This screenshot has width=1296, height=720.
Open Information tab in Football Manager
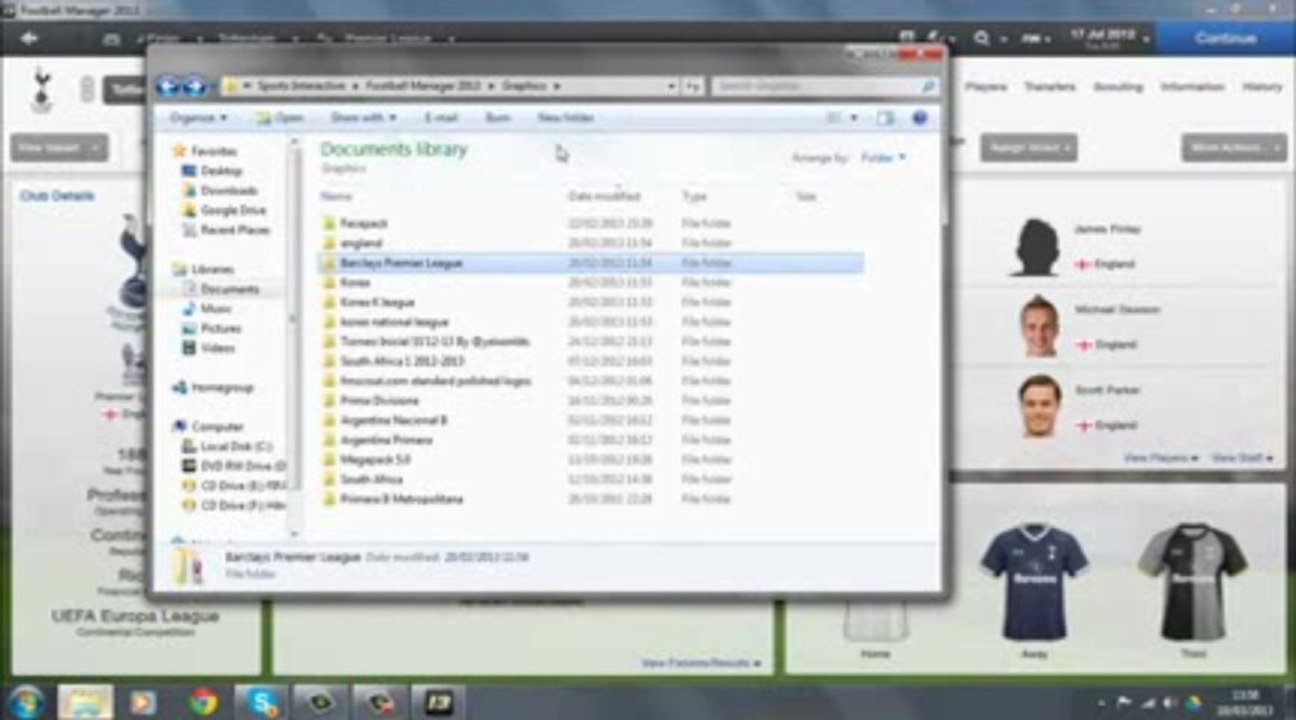[x=1192, y=87]
